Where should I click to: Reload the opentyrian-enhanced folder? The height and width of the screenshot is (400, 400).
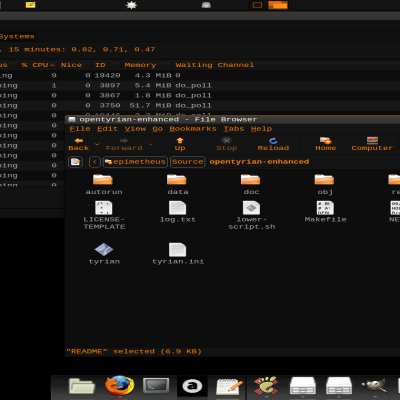tap(273, 144)
